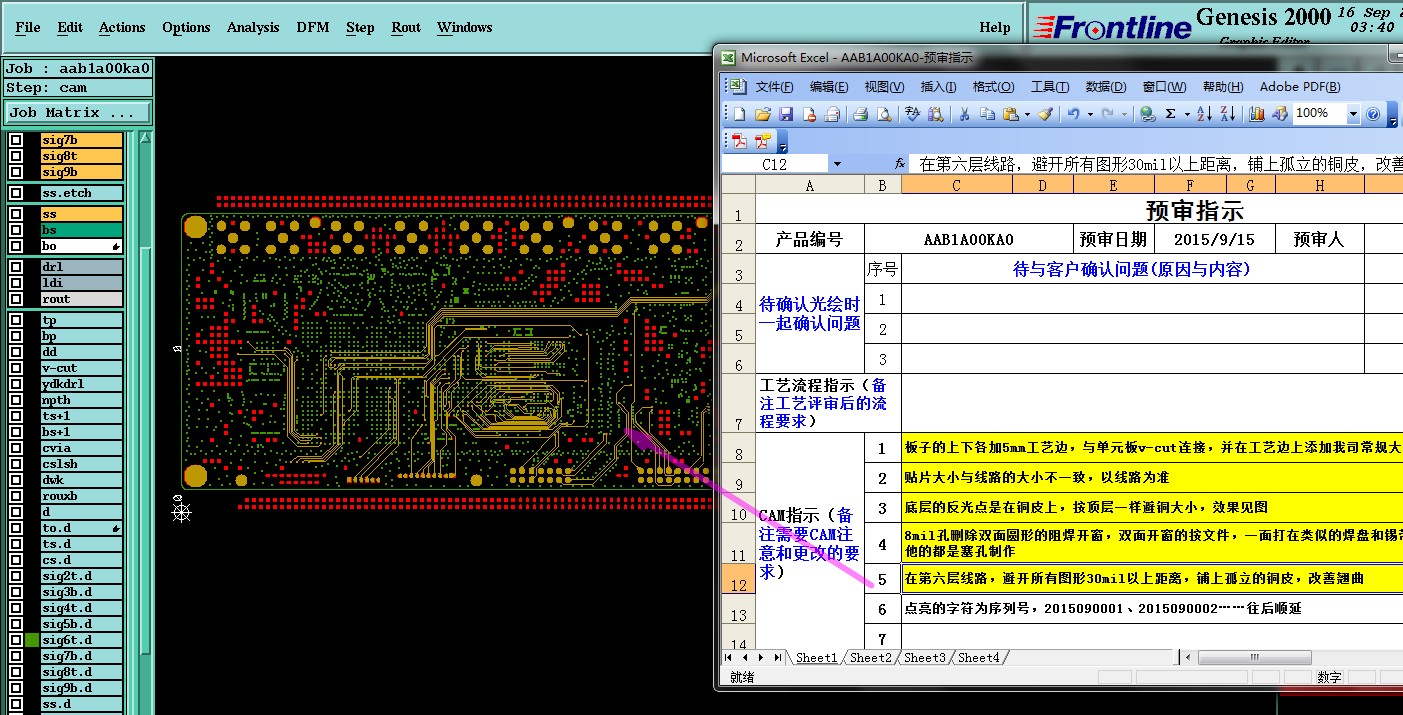
Task: Click the Paste clipboard icon in Excel
Action: pos(1011,114)
